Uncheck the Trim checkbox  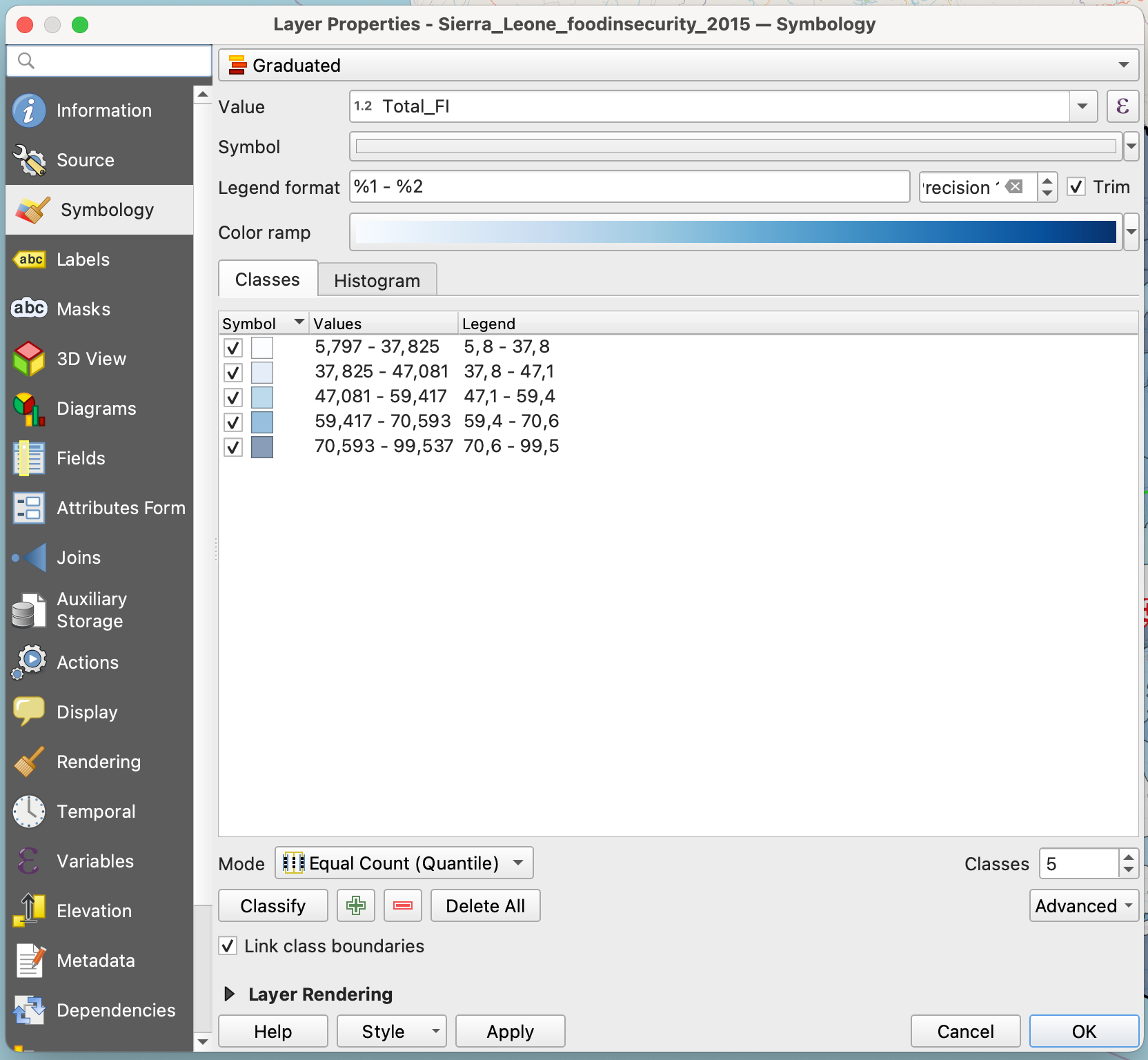[x=1076, y=187]
